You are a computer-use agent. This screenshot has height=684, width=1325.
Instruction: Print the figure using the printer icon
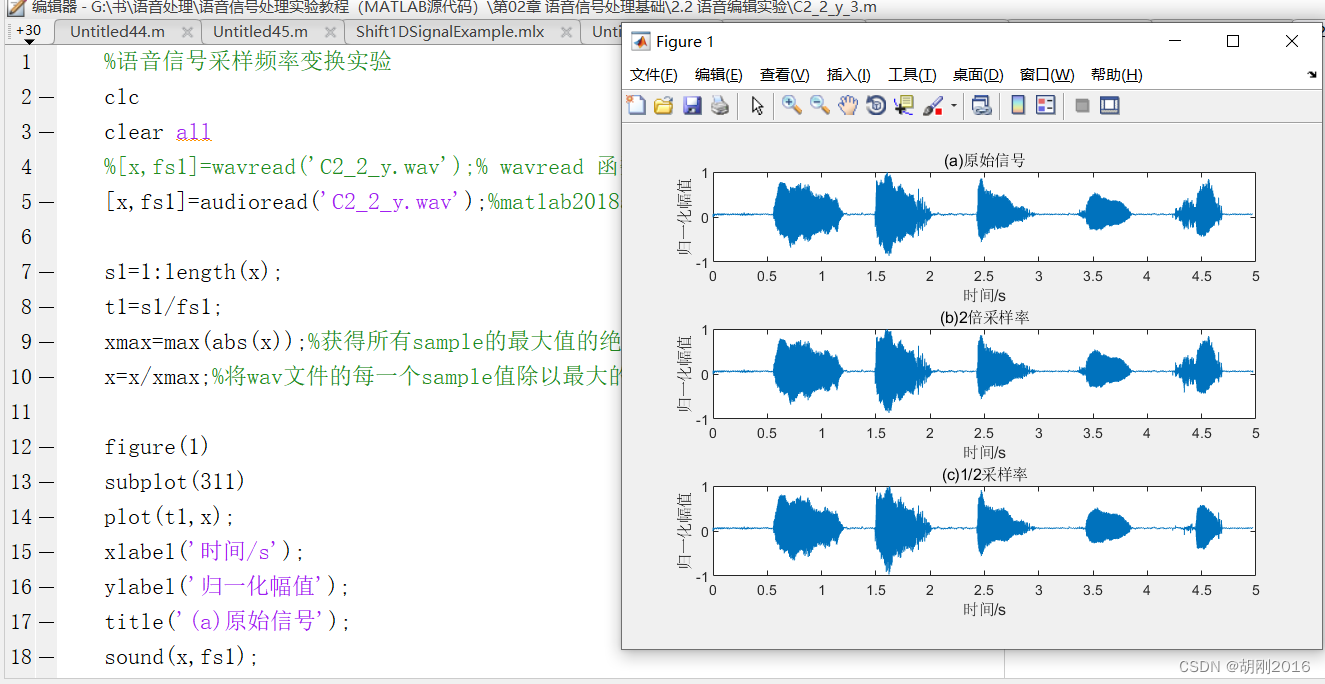coord(719,105)
